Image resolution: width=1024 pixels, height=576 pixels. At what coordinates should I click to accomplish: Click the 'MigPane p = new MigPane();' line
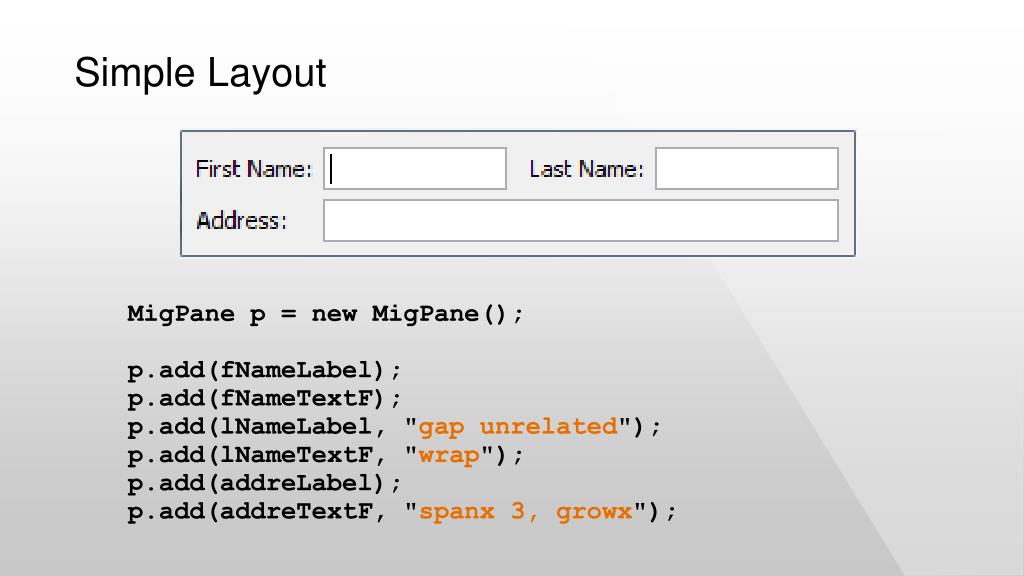325,314
